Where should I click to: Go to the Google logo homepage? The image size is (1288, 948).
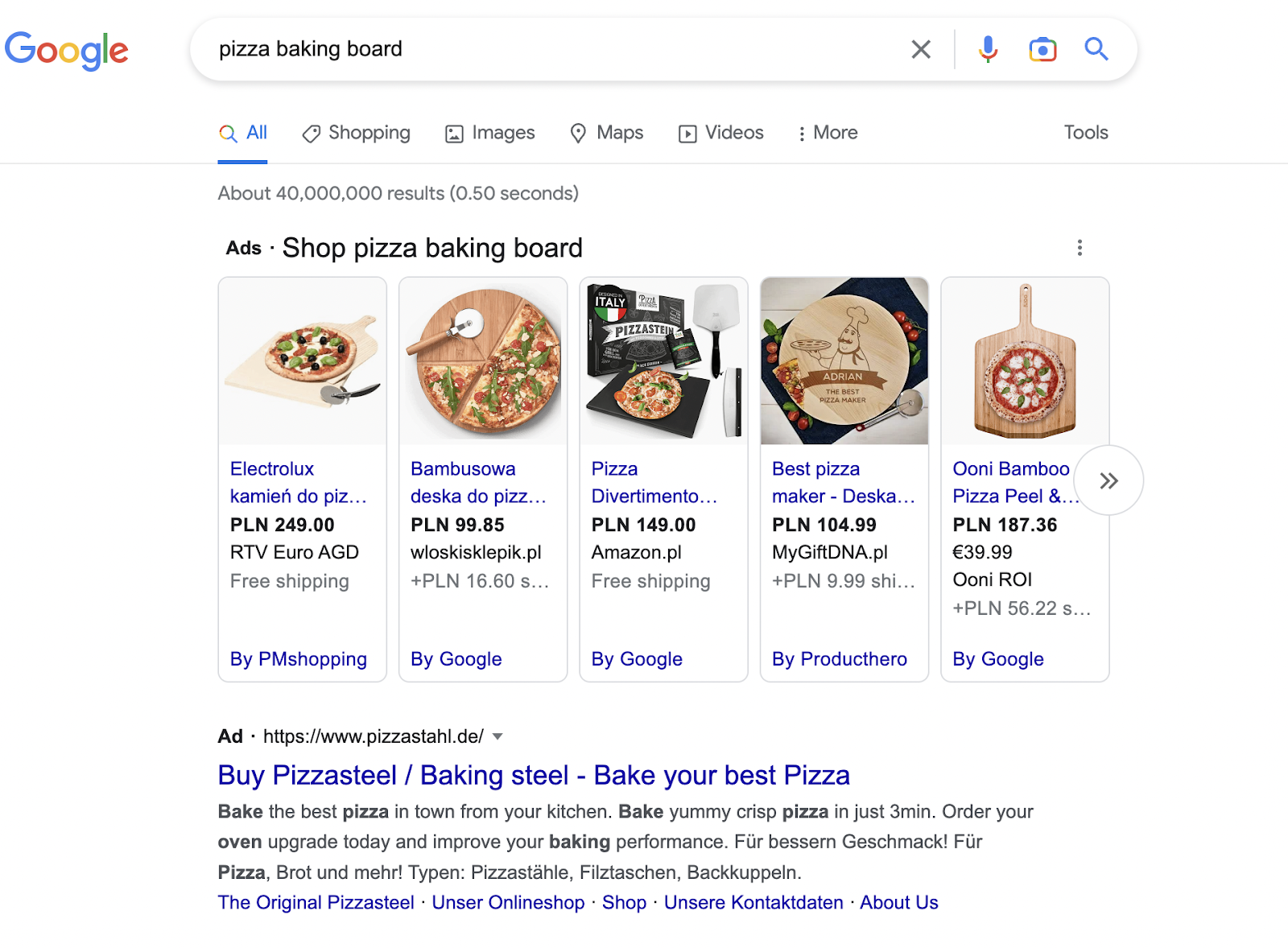(67, 51)
